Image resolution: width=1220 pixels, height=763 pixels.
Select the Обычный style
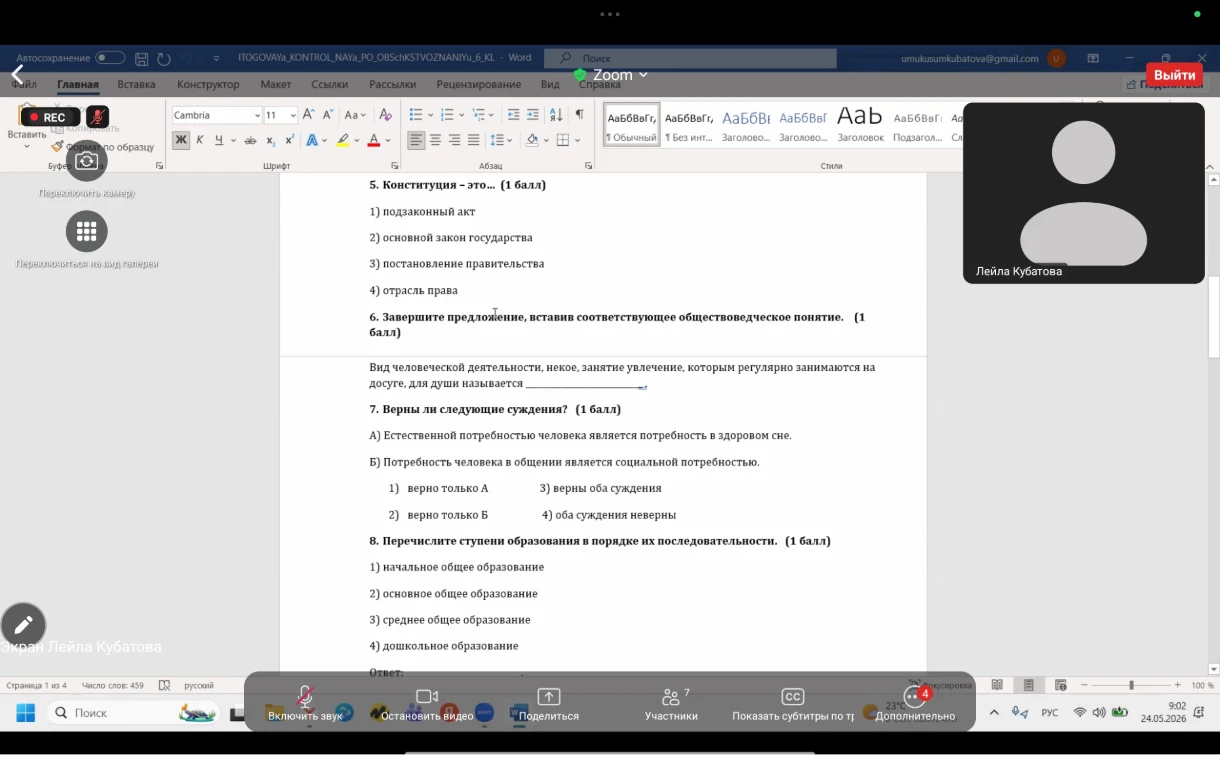click(632, 126)
